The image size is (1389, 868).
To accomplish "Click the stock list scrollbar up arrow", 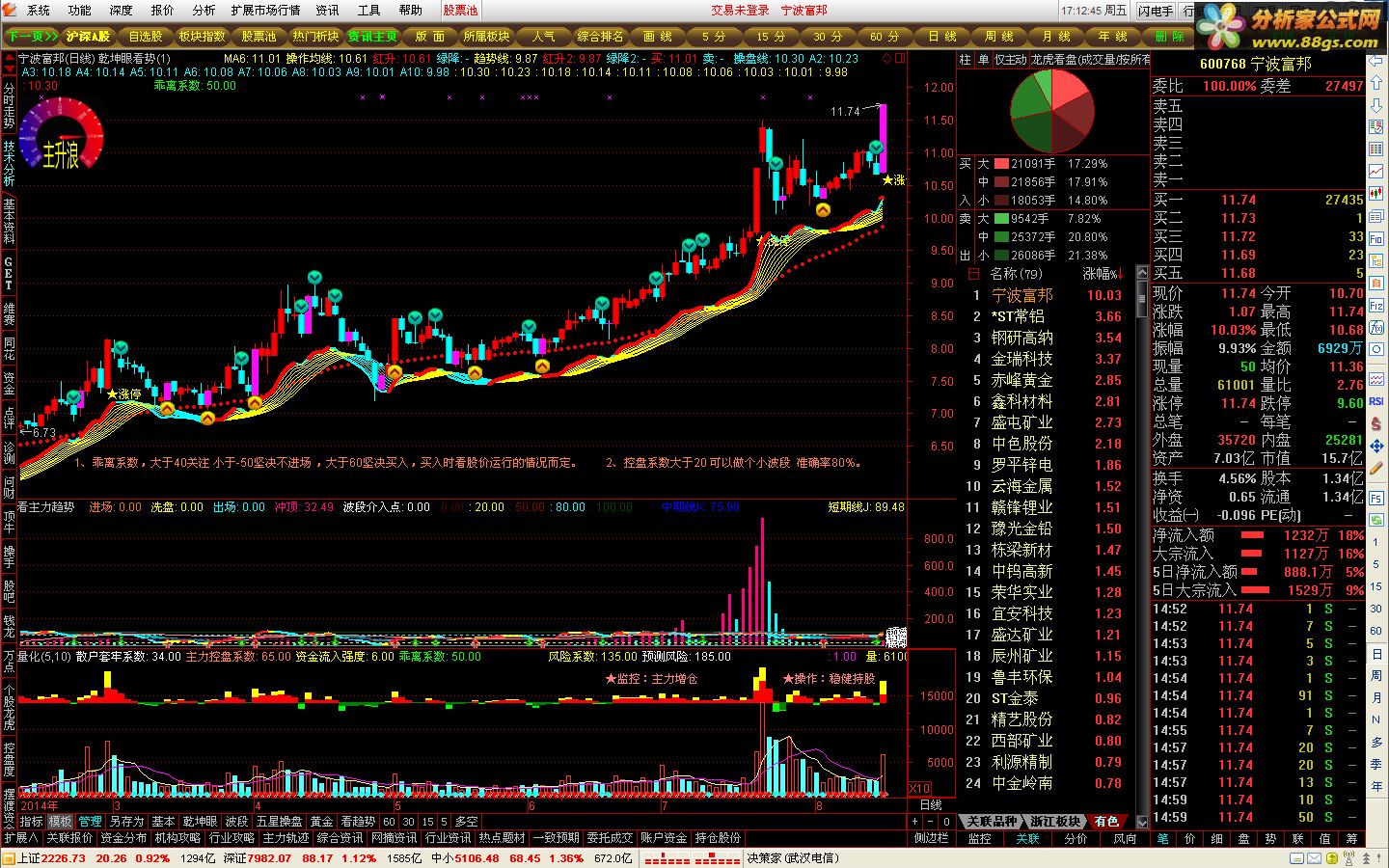I will pyautogui.click(x=1142, y=274).
